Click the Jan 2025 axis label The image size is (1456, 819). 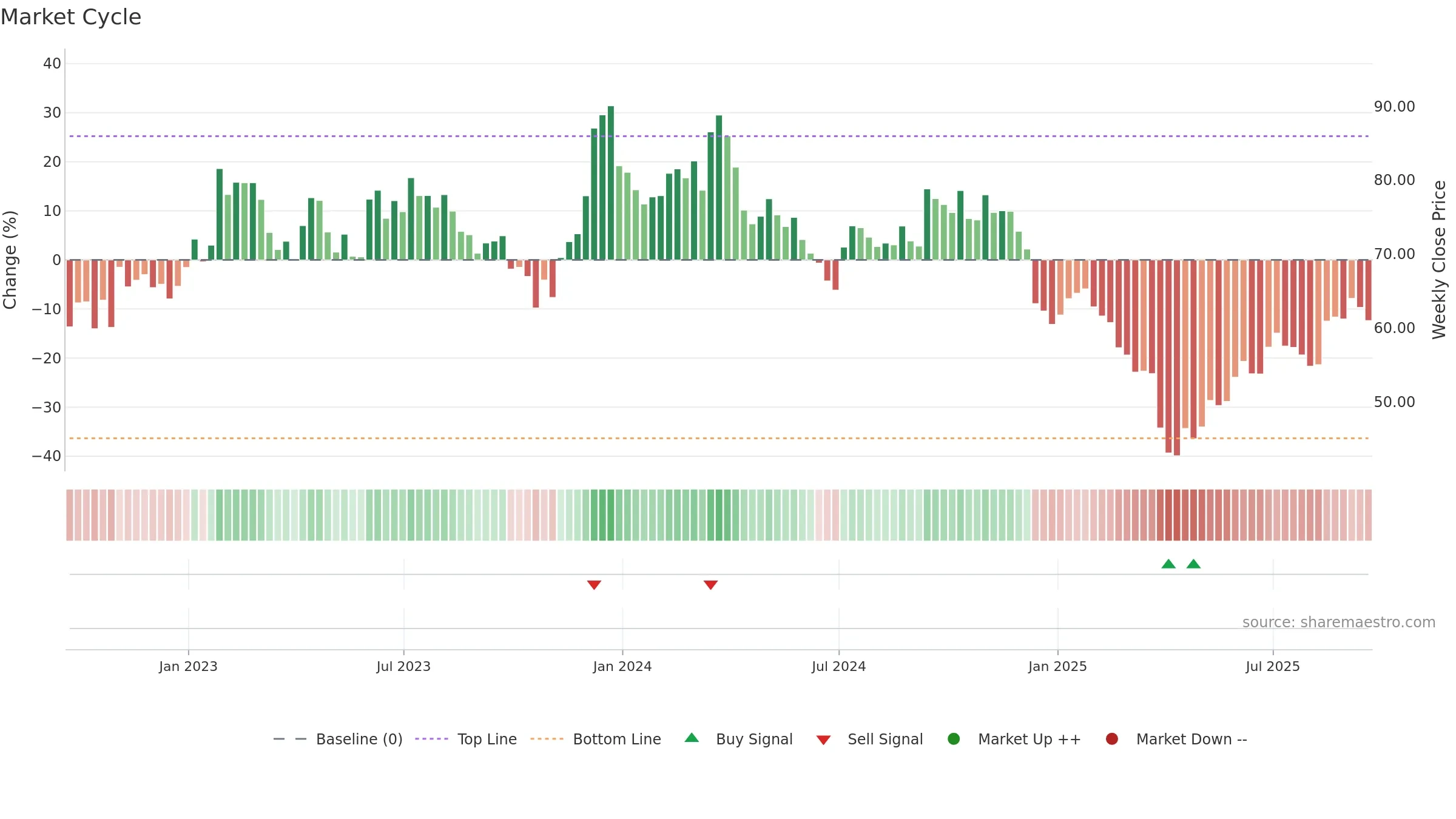(1057, 667)
